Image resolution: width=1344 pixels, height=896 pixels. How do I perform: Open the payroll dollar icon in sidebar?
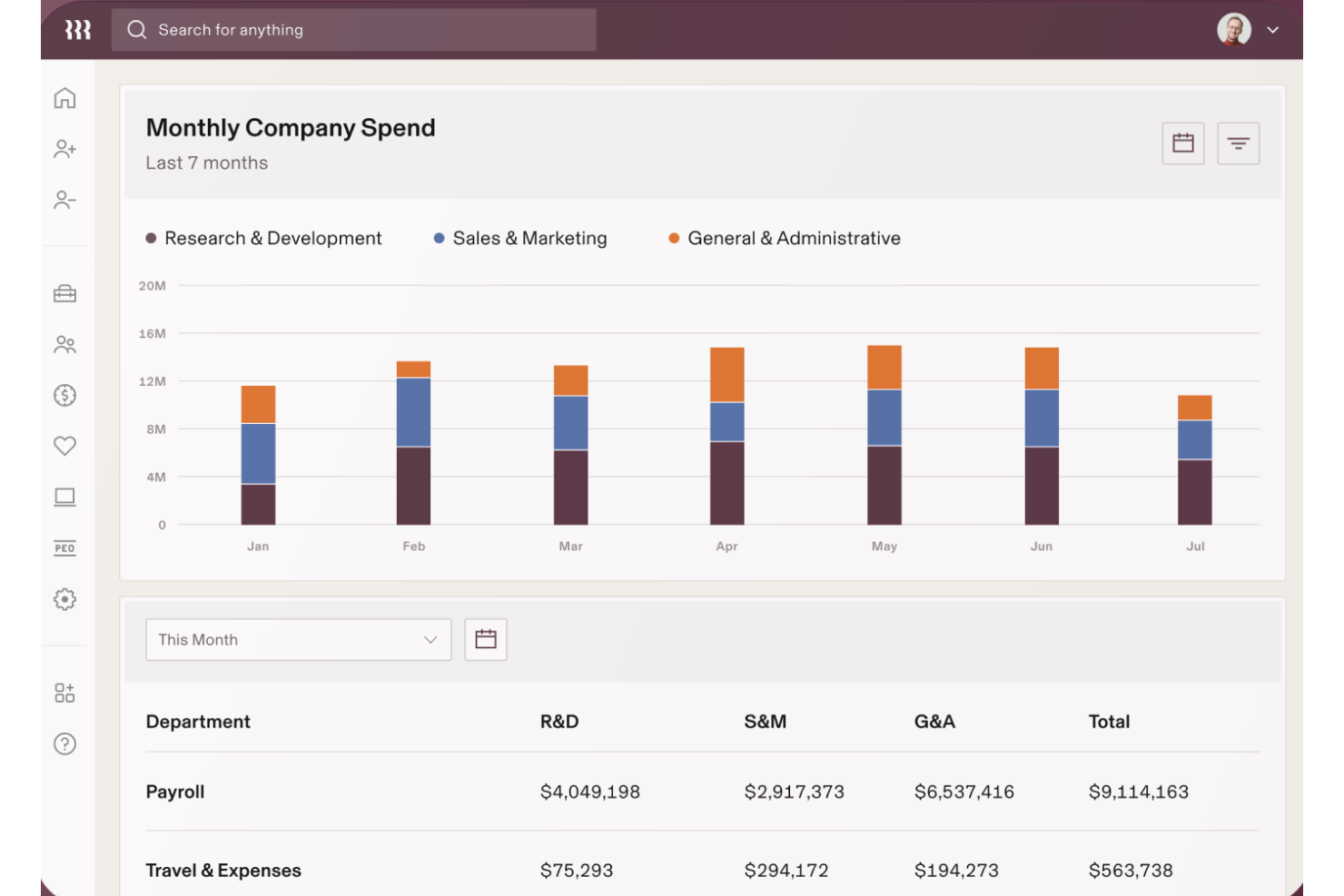click(64, 395)
